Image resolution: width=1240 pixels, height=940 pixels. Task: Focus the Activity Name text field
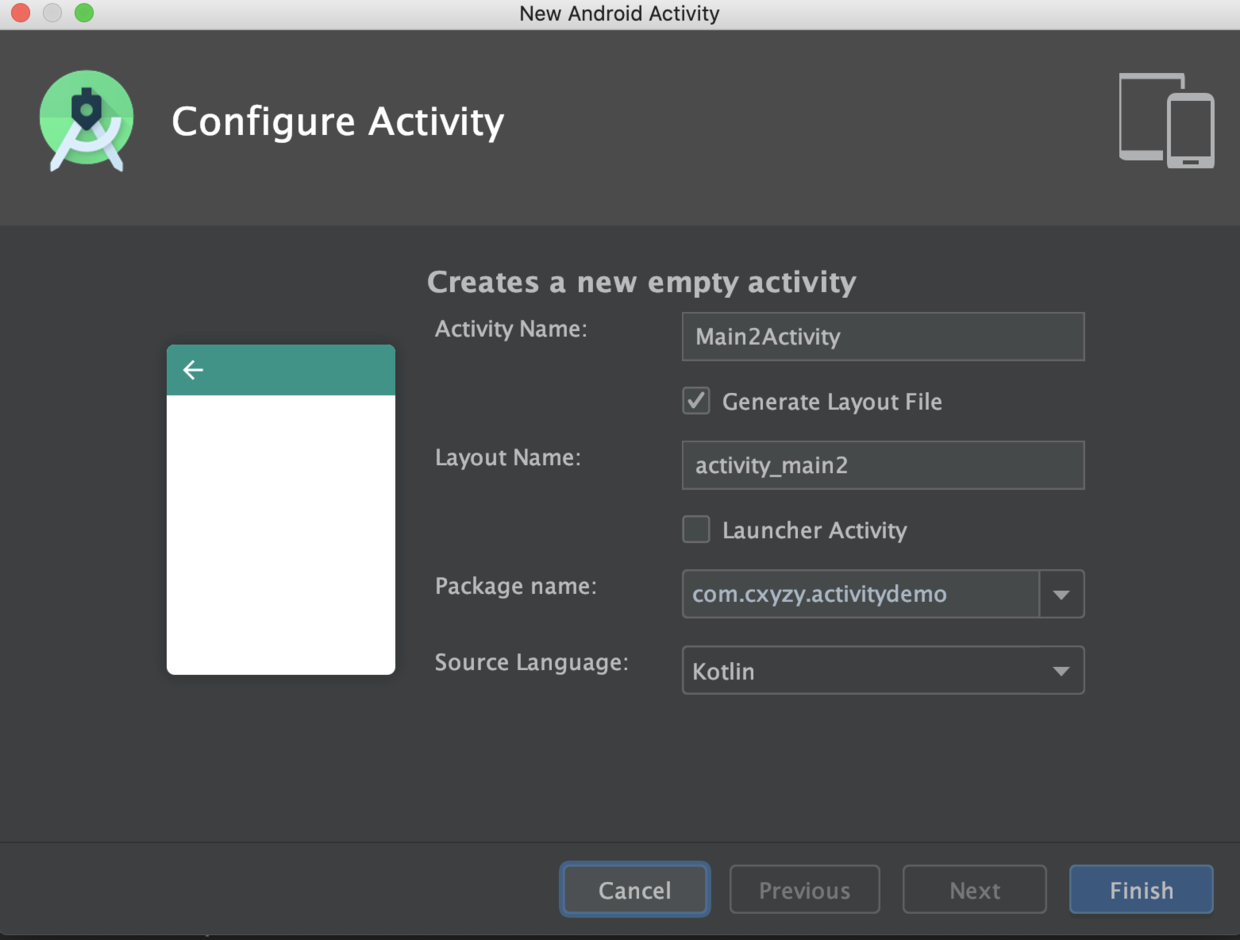tap(882, 337)
